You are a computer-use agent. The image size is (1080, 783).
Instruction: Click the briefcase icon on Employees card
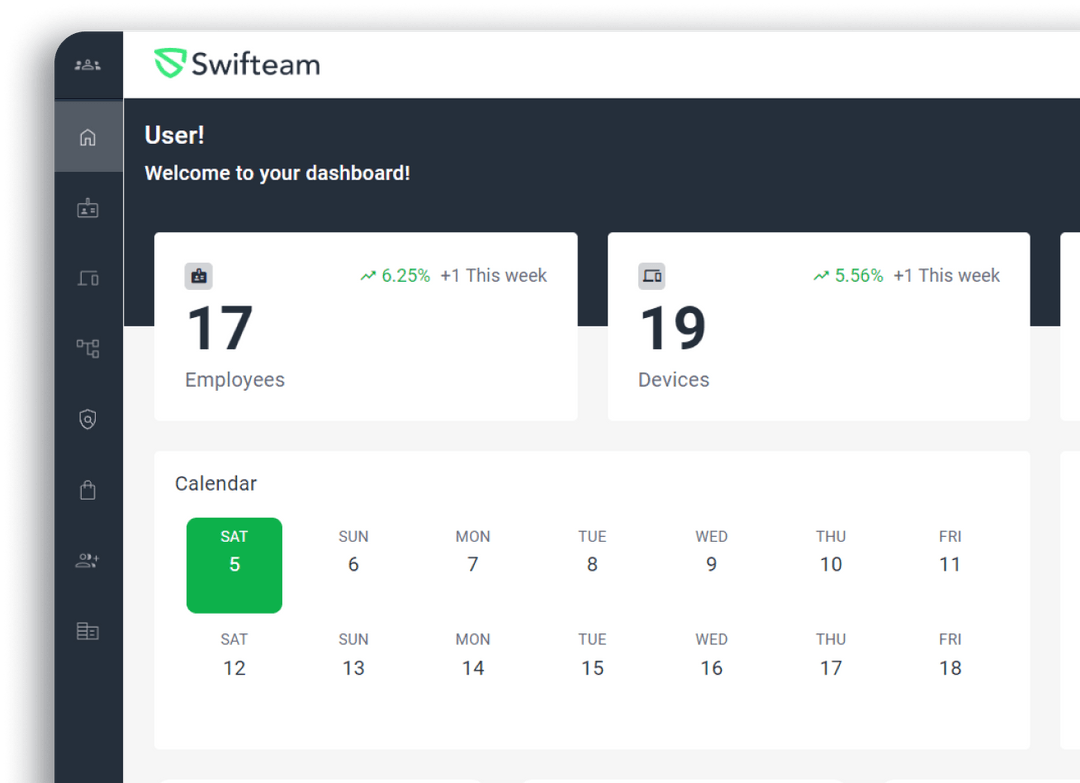(198, 275)
